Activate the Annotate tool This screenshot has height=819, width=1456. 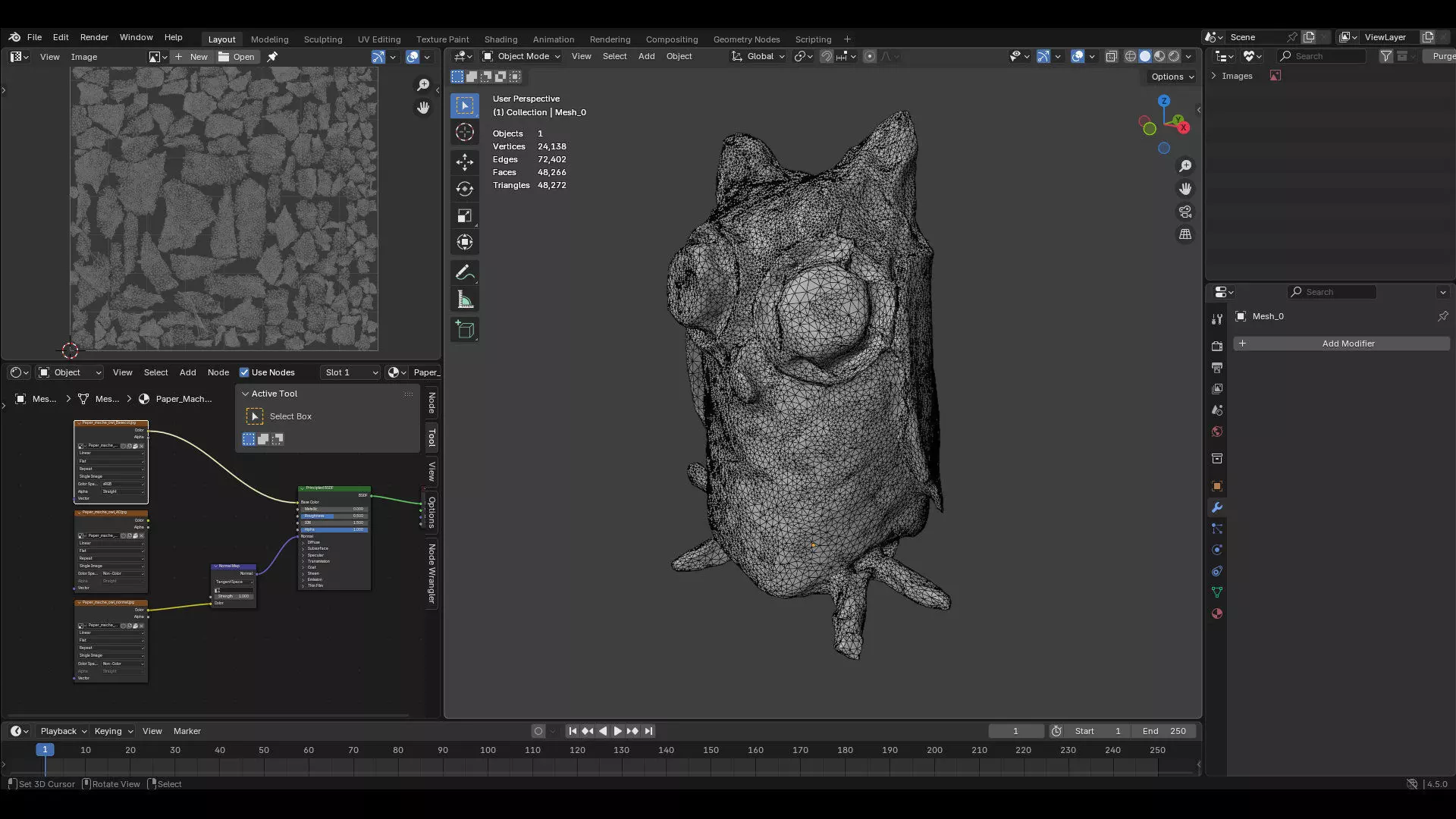pos(465,273)
